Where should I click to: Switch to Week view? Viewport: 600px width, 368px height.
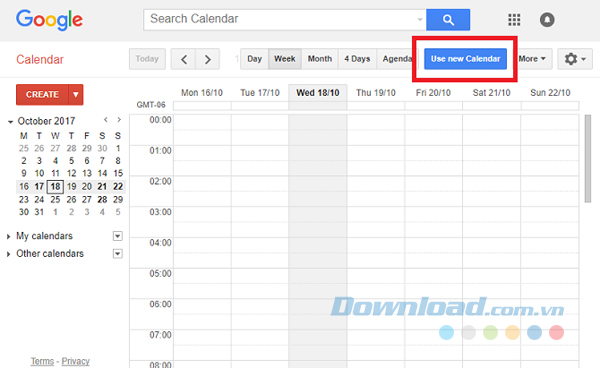(285, 59)
